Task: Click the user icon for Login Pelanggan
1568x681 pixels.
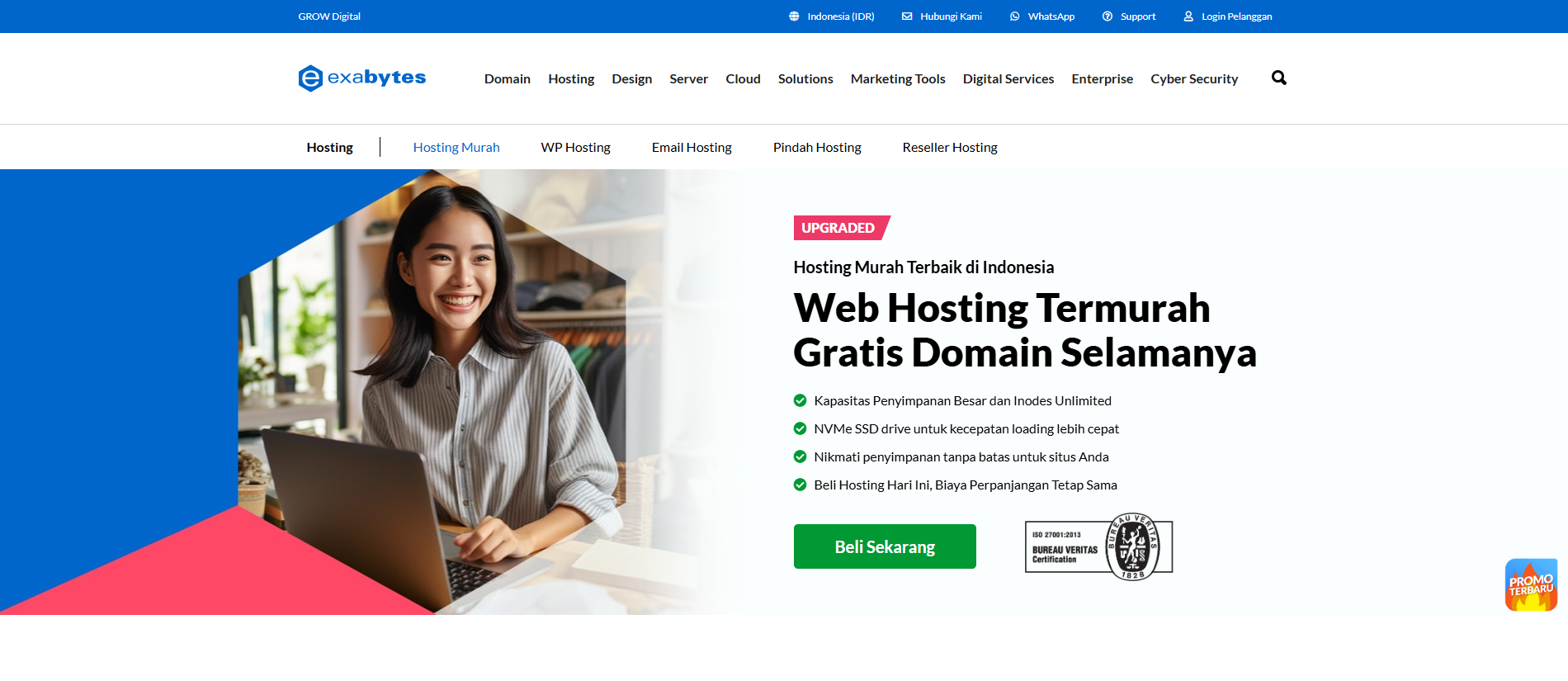Action: [1188, 17]
